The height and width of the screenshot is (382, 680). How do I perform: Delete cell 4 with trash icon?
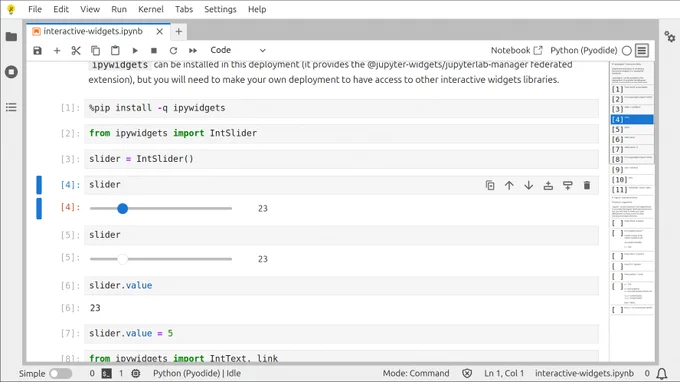[x=587, y=186]
